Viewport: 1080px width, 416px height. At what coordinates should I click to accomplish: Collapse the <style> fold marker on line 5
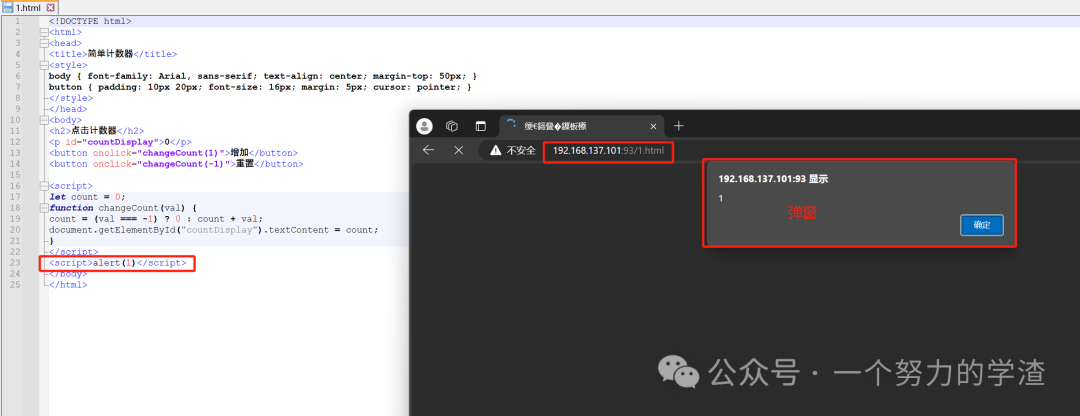click(x=44, y=65)
